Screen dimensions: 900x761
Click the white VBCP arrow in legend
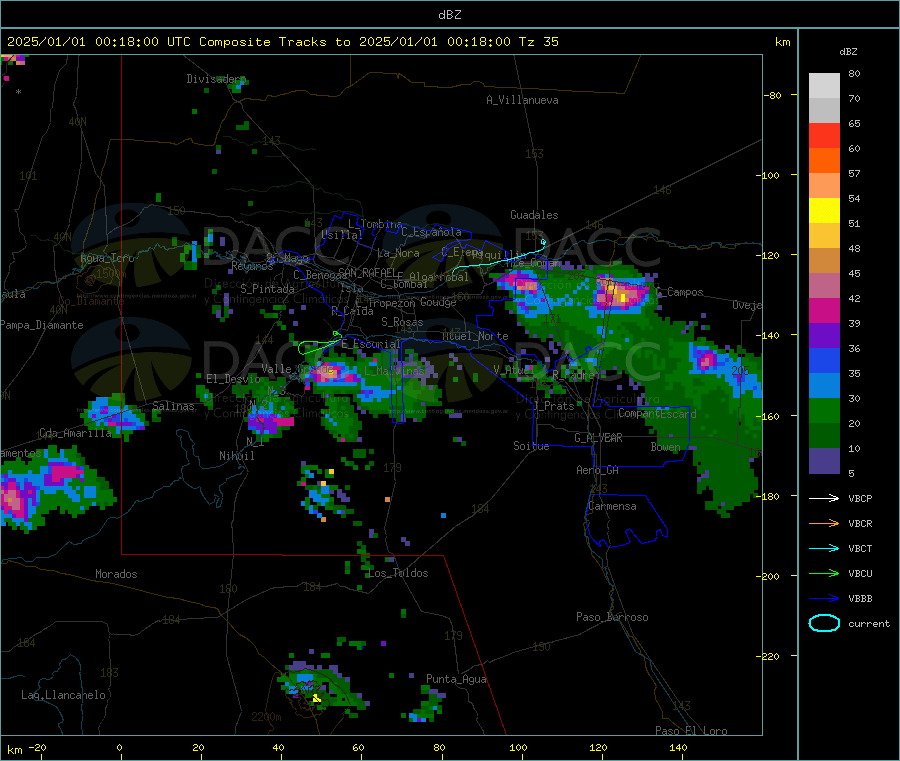[824, 498]
